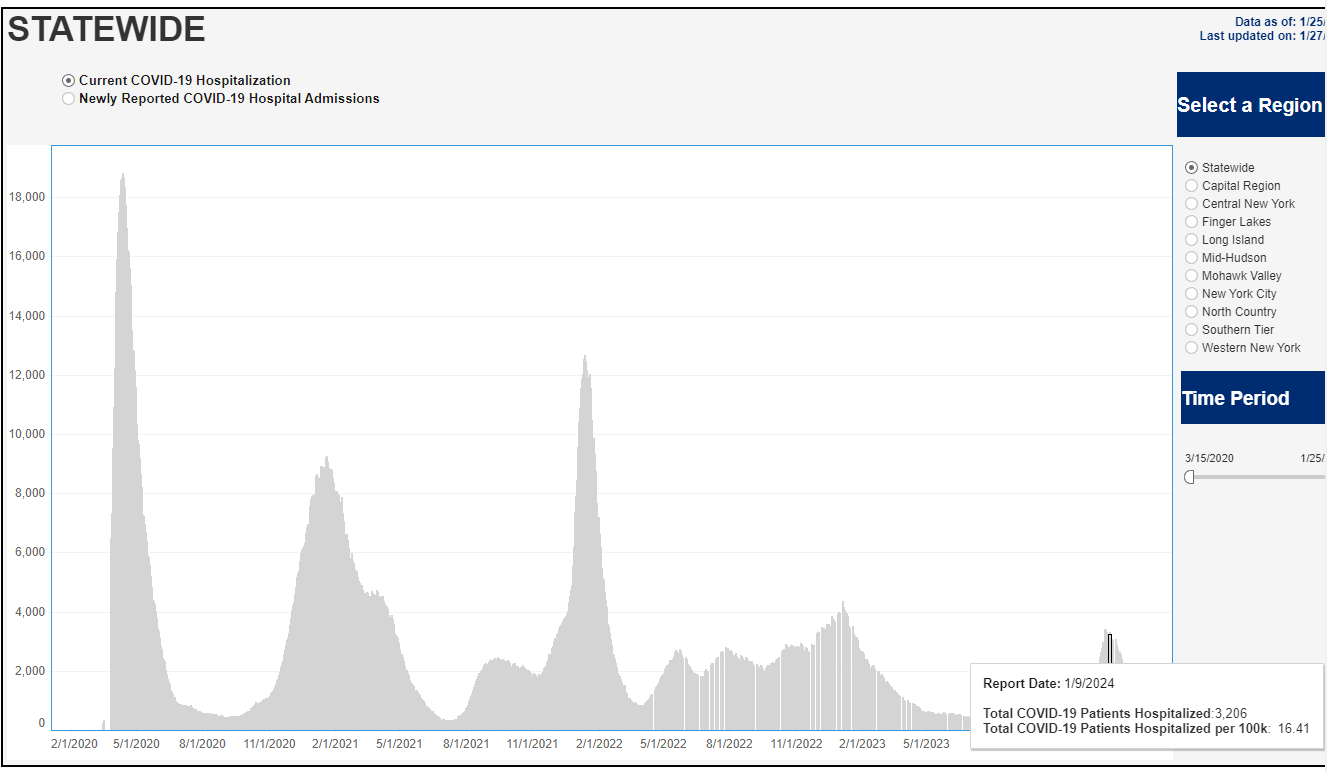Pick the Finger Lakes region option
This screenshot has height=773, width=1327.
(1191, 222)
